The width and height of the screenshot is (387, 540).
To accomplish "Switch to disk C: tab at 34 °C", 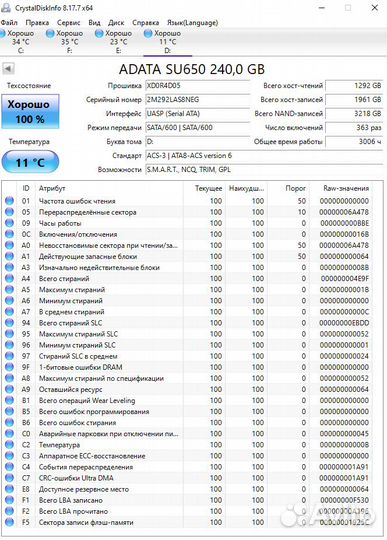I will click(19, 42).
